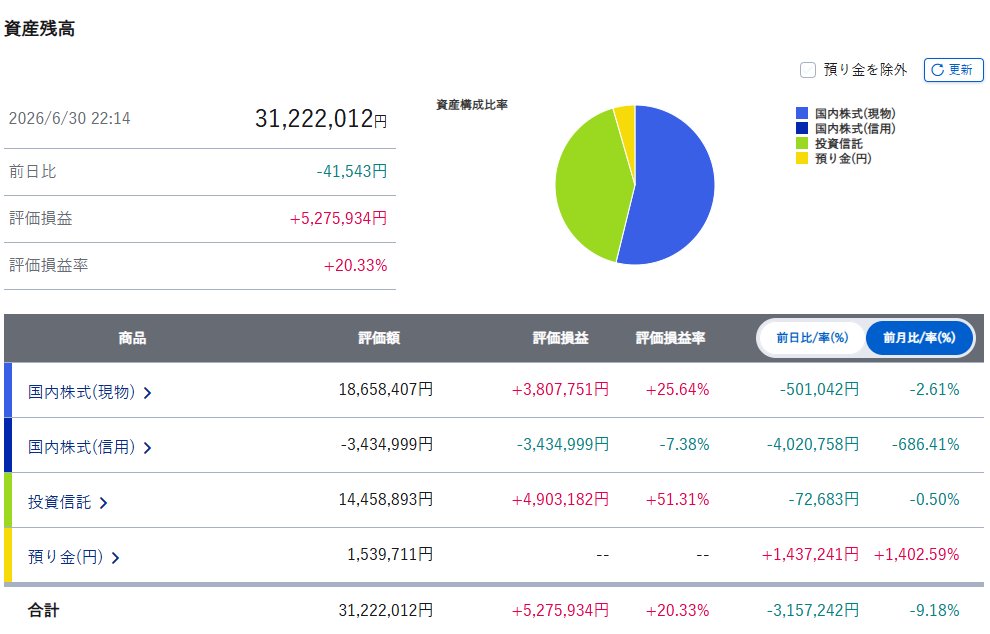Expand 投資信託 row chevron

click(x=104, y=503)
